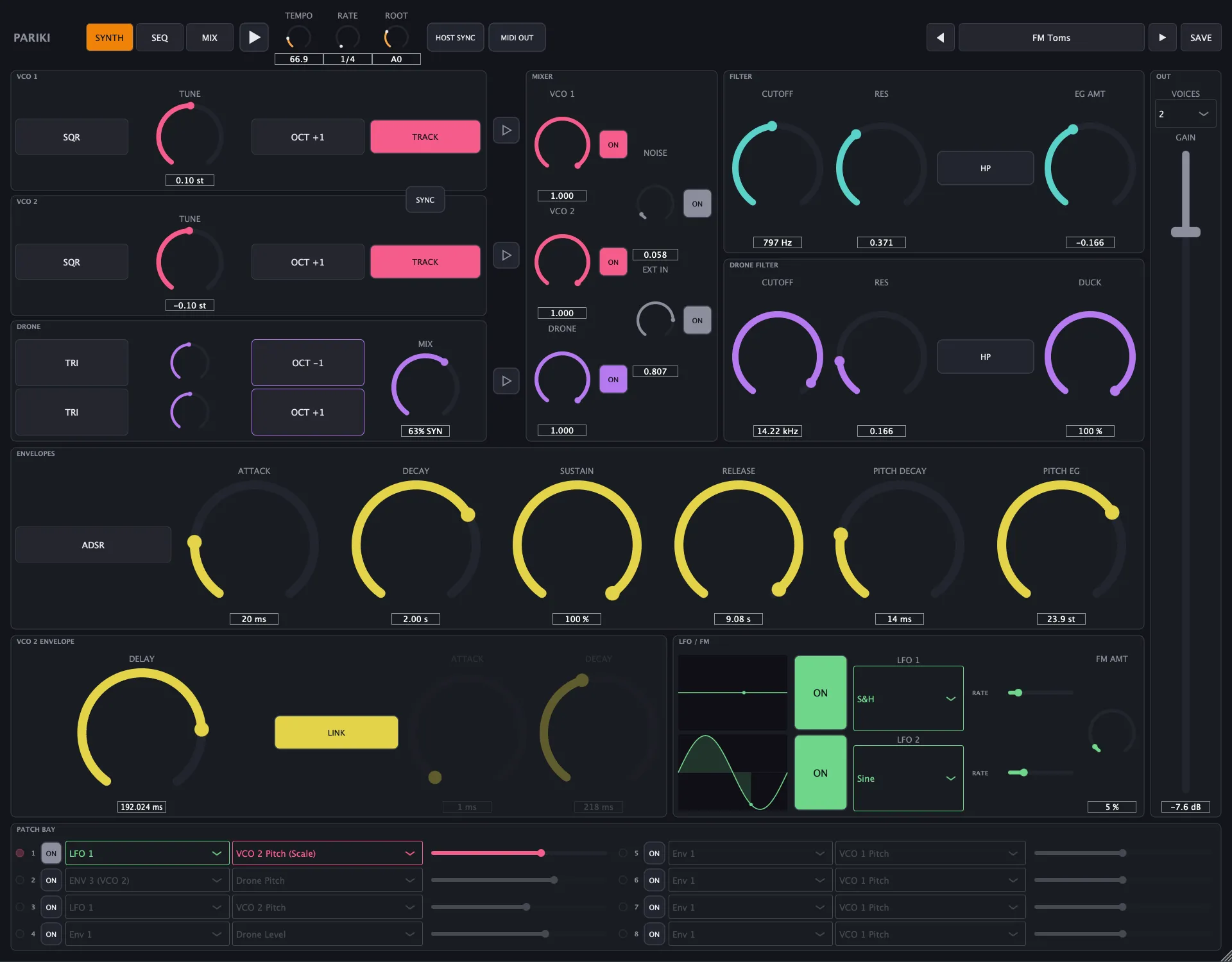Open patch 4 destination Drone Level dropdown

point(327,934)
